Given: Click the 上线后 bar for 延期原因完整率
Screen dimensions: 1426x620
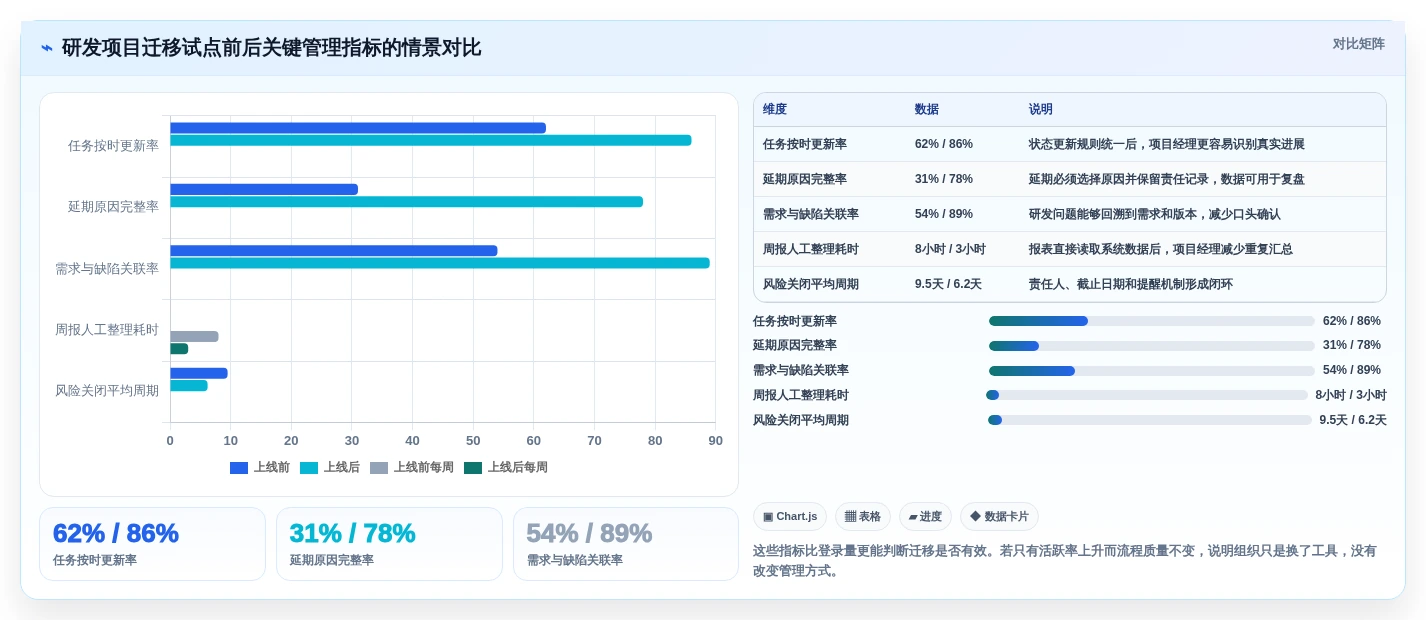Looking at the screenshot, I should [x=406, y=201].
